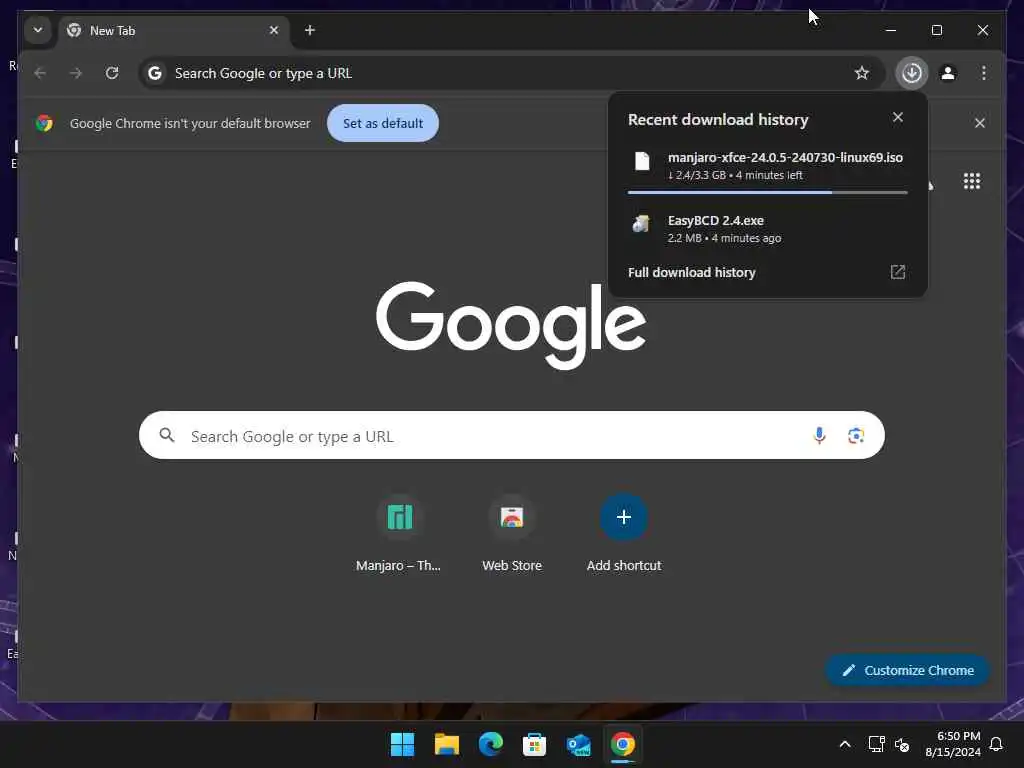Click the open-in-new-tab icon for download history
Viewport: 1024px width, 768px height.
tap(898, 272)
